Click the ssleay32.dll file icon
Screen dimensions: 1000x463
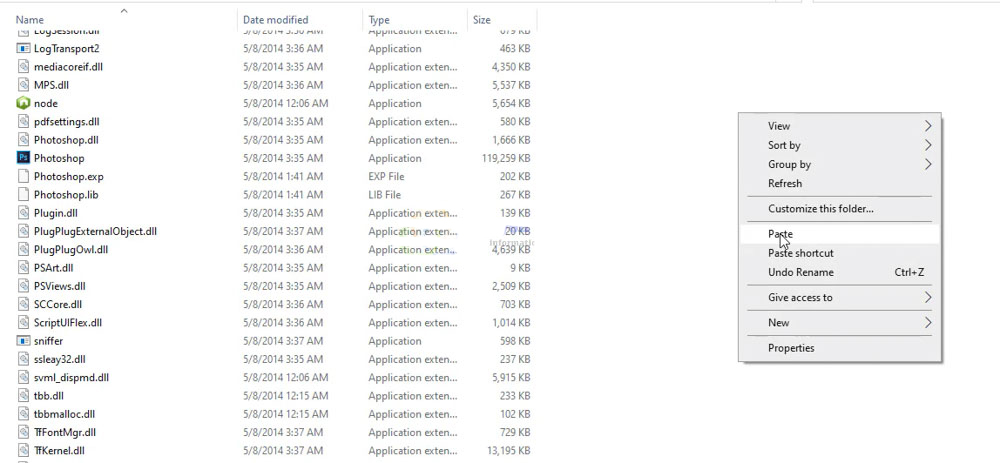coord(23,359)
